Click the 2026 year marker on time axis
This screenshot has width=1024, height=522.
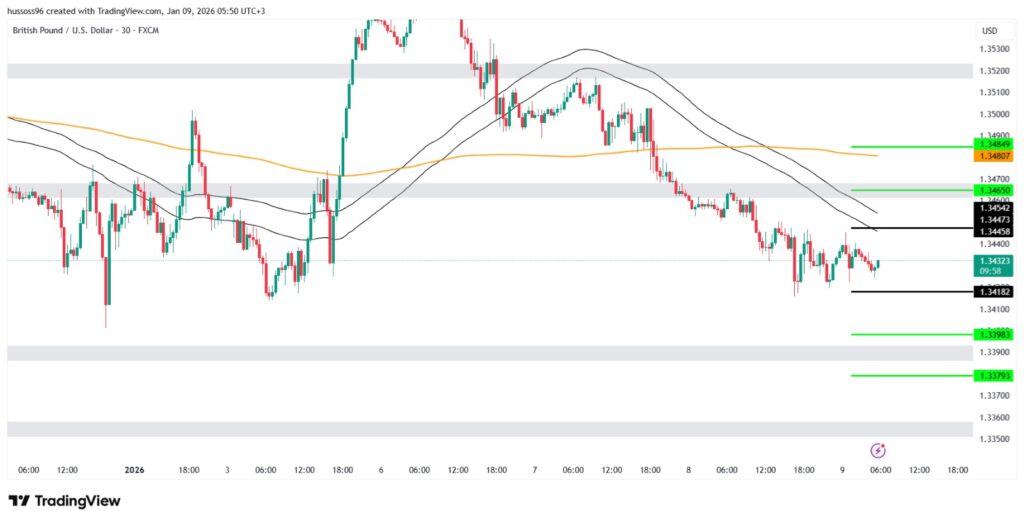point(135,469)
